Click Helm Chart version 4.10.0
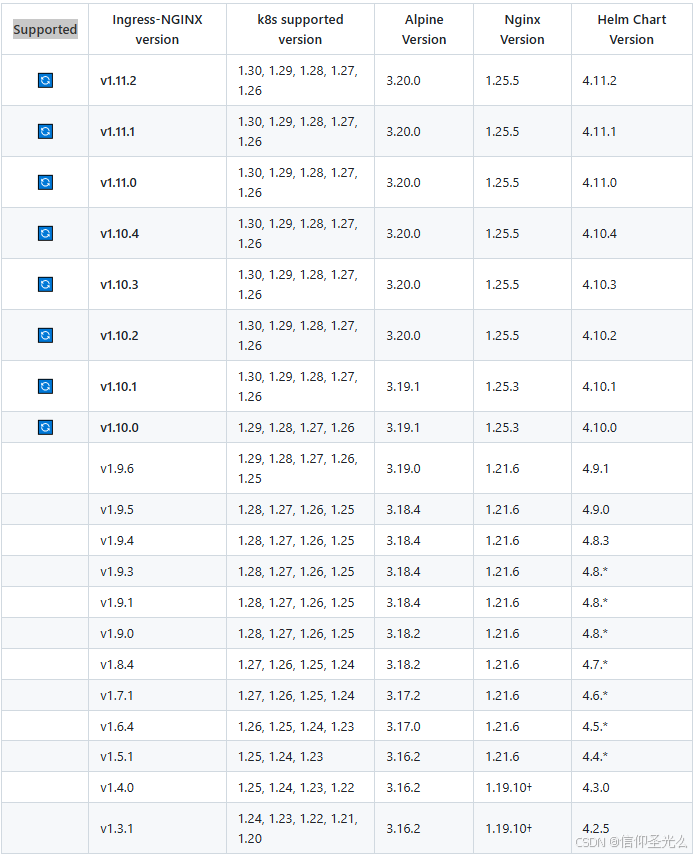The width and height of the screenshot is (700, 855). [x=600, y=428]
